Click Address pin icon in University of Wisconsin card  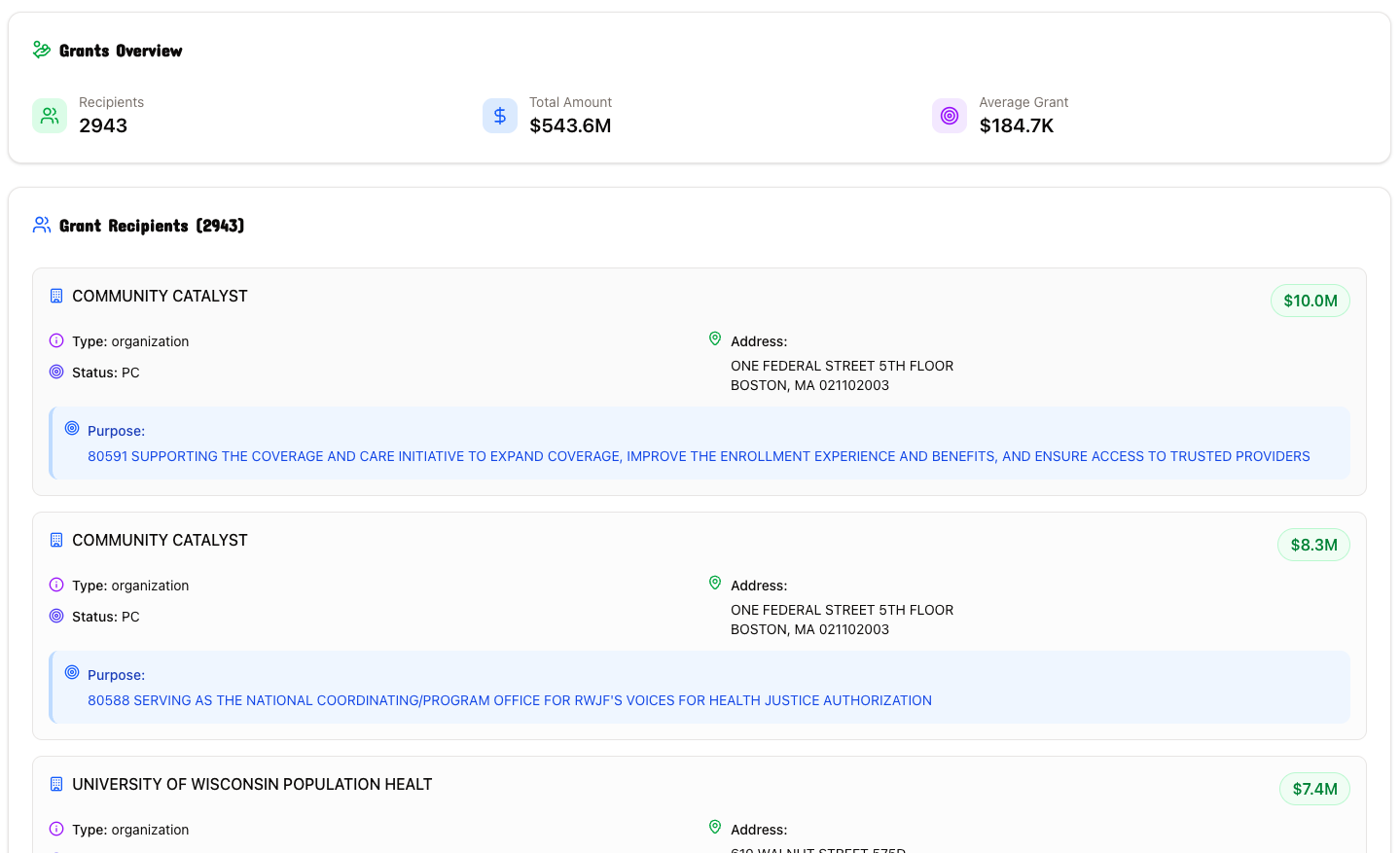[715, 827]
